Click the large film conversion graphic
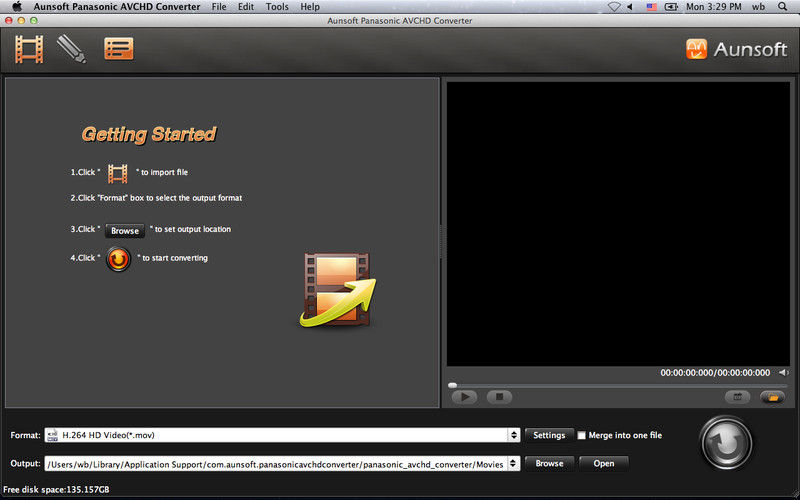Viewport: 800px width, 500px height. (x=338, y=289)
